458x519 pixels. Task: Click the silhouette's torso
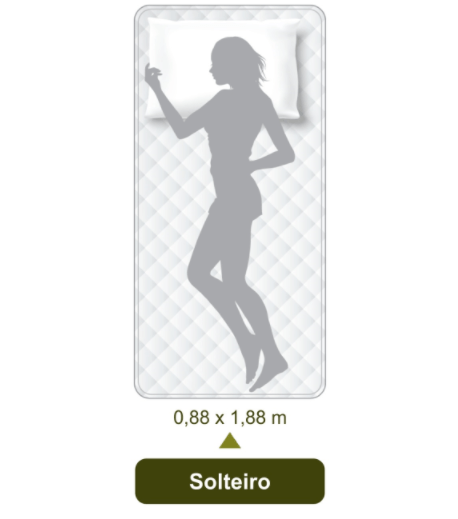(x=233, y=133)
